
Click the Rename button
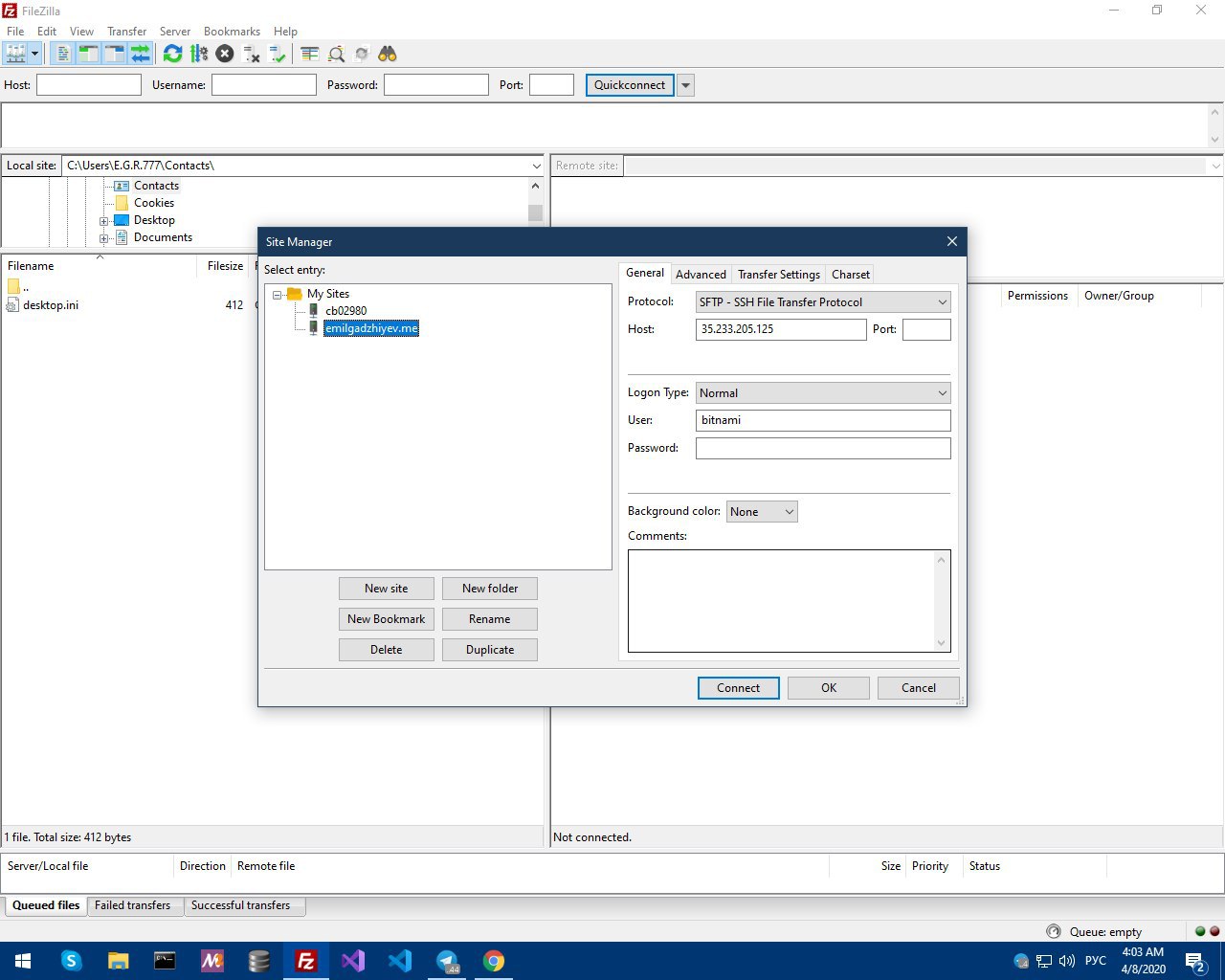[490, 619]
